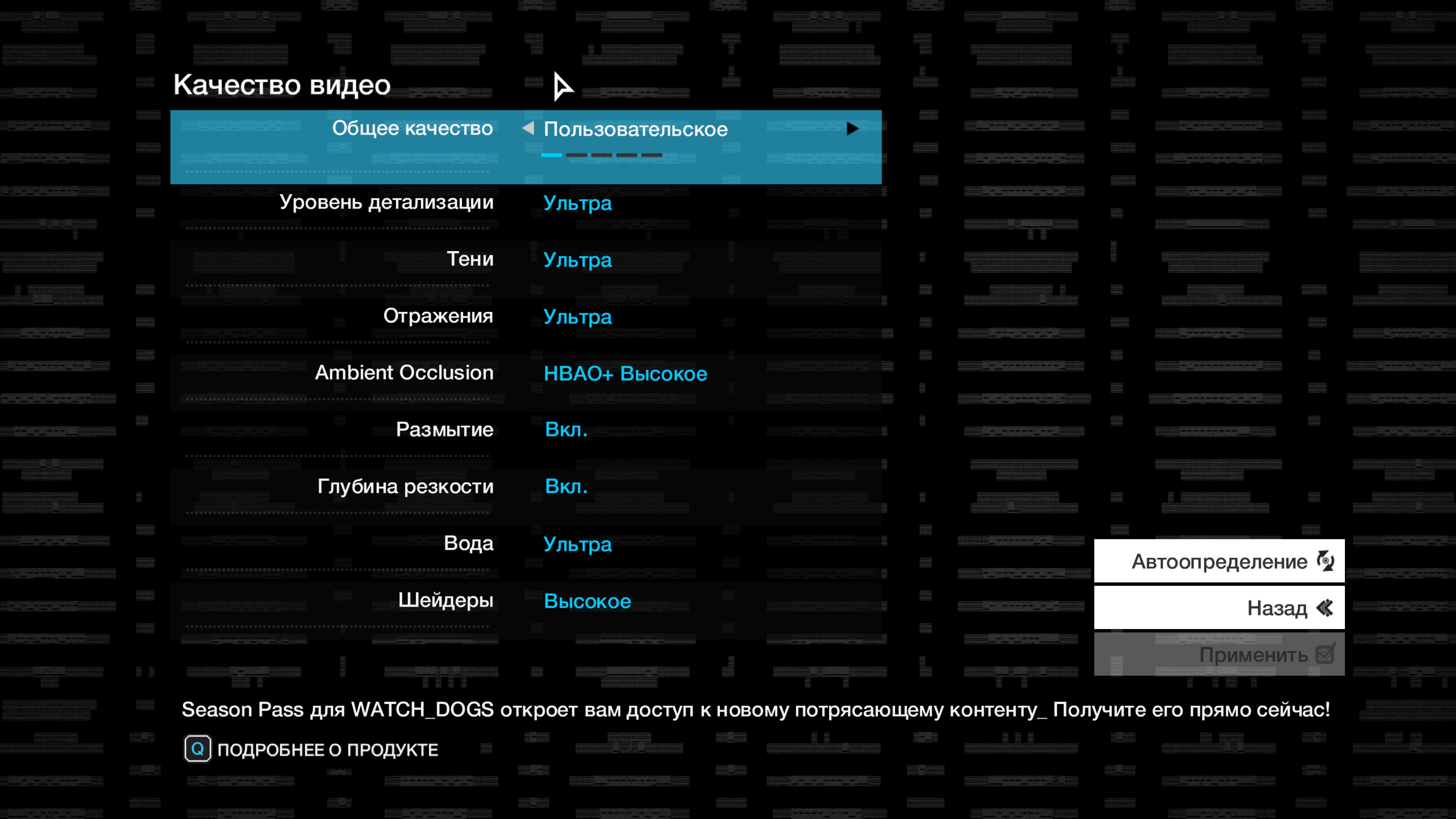Click the Применить checkmark icon
1456x819 pixels.
coord(1325,654)
